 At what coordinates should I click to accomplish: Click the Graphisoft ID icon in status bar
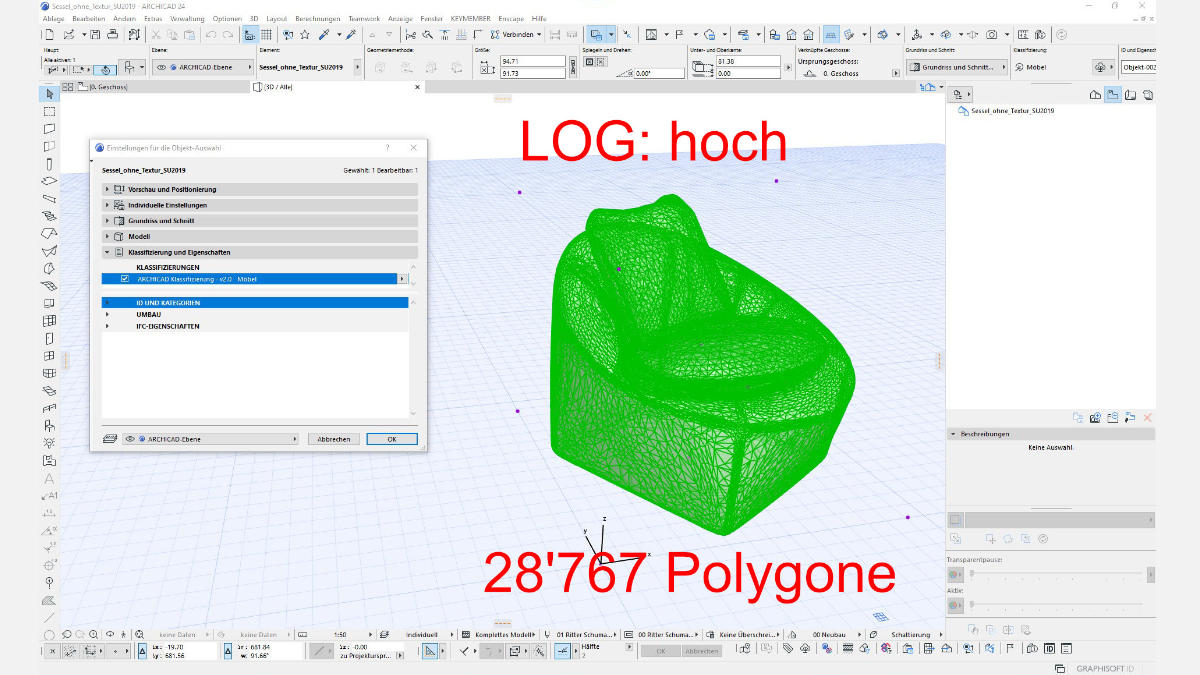[1060, 668]
